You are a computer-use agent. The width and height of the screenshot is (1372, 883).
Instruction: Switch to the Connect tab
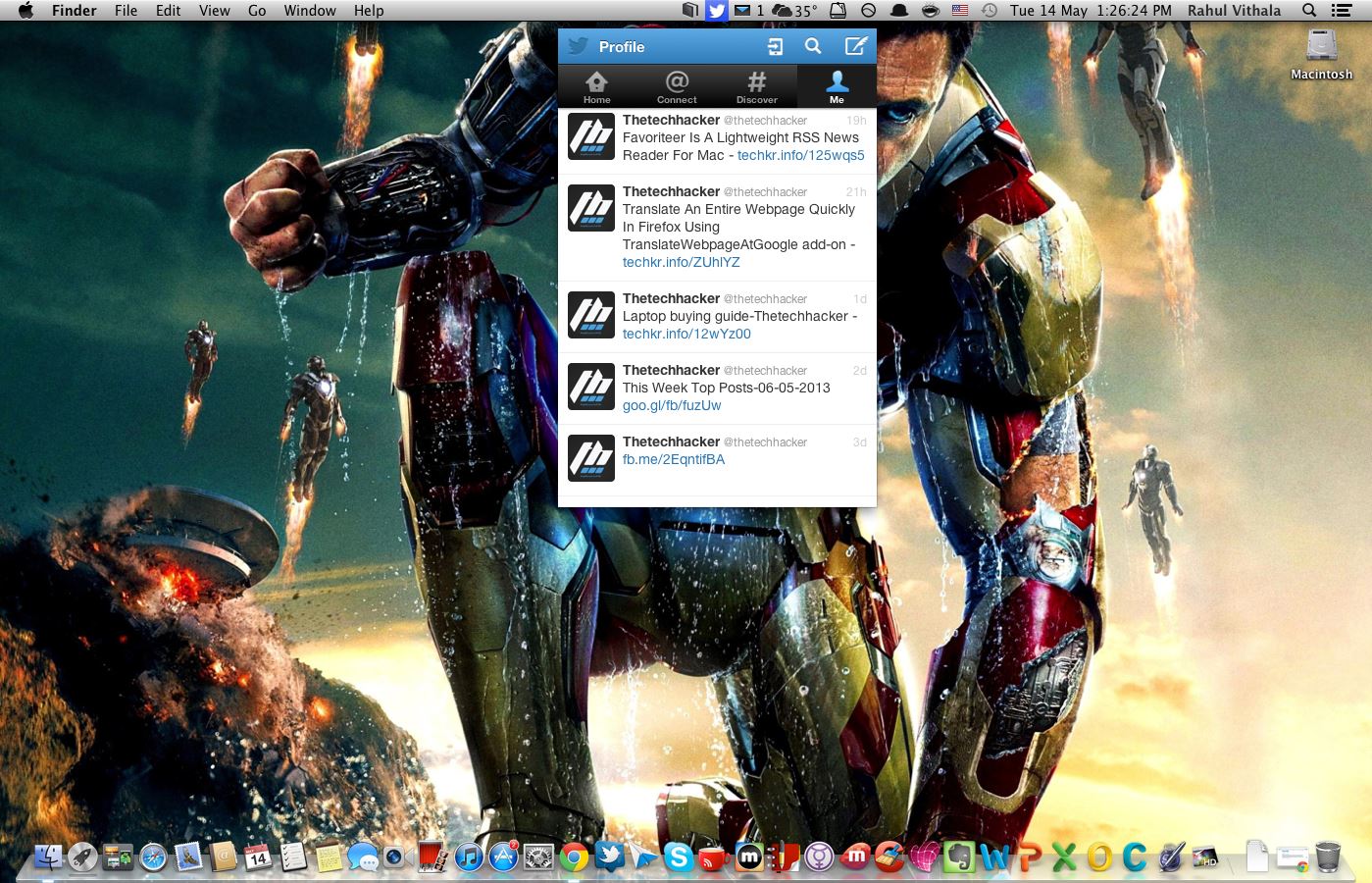677,86
